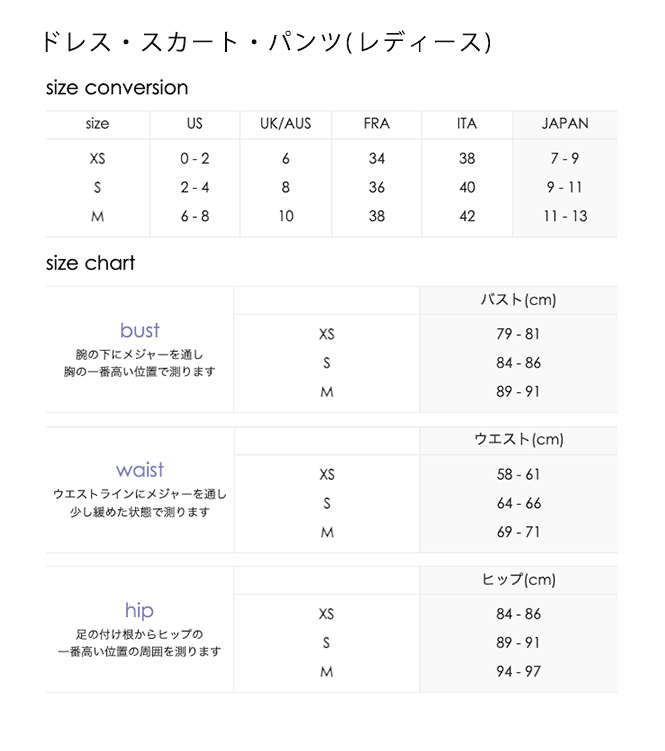Click bust measurement 79 - 81
Screen dimensions: 665x751
point(518,334)
